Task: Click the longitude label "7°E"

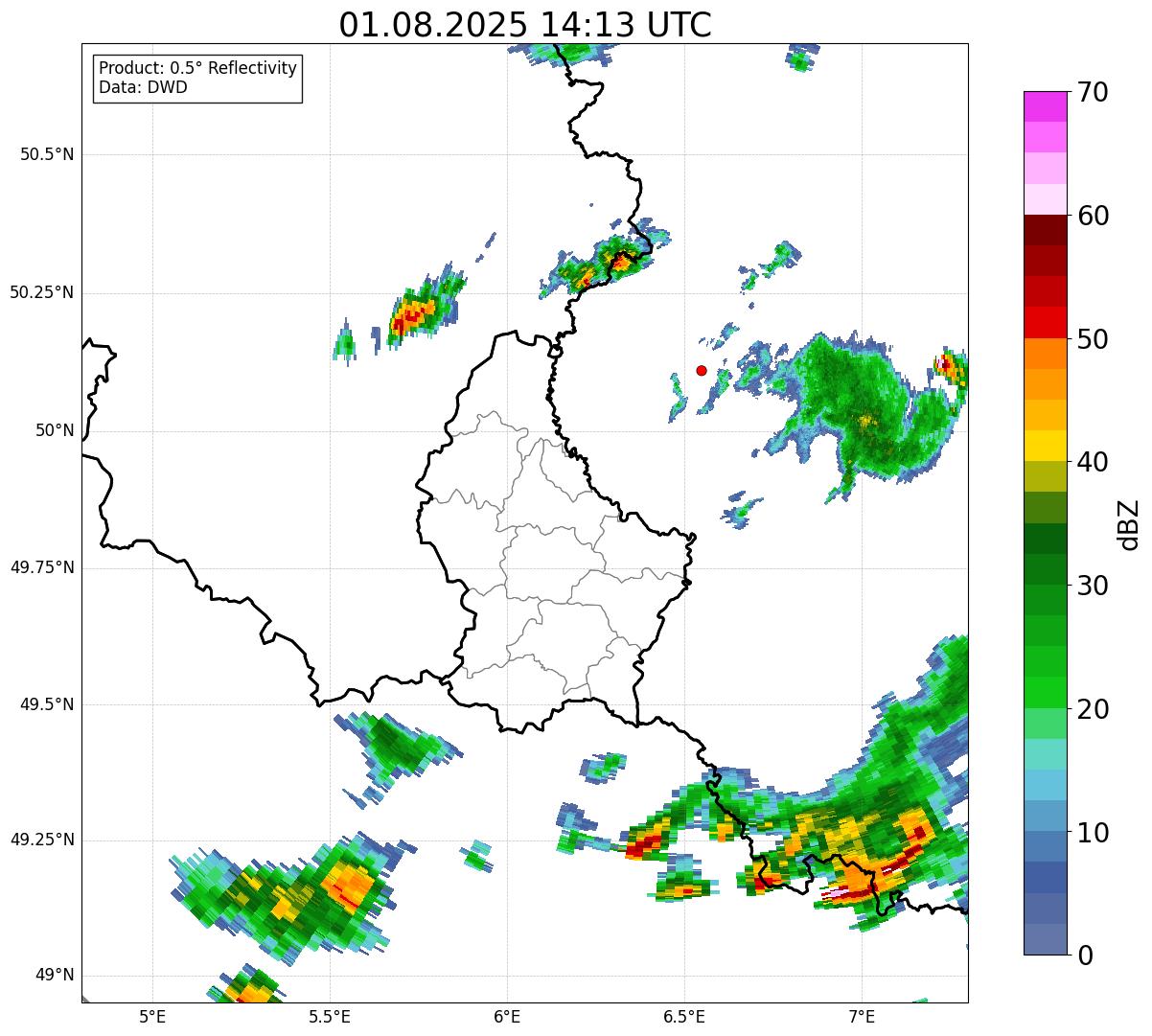Action: 862,1016
